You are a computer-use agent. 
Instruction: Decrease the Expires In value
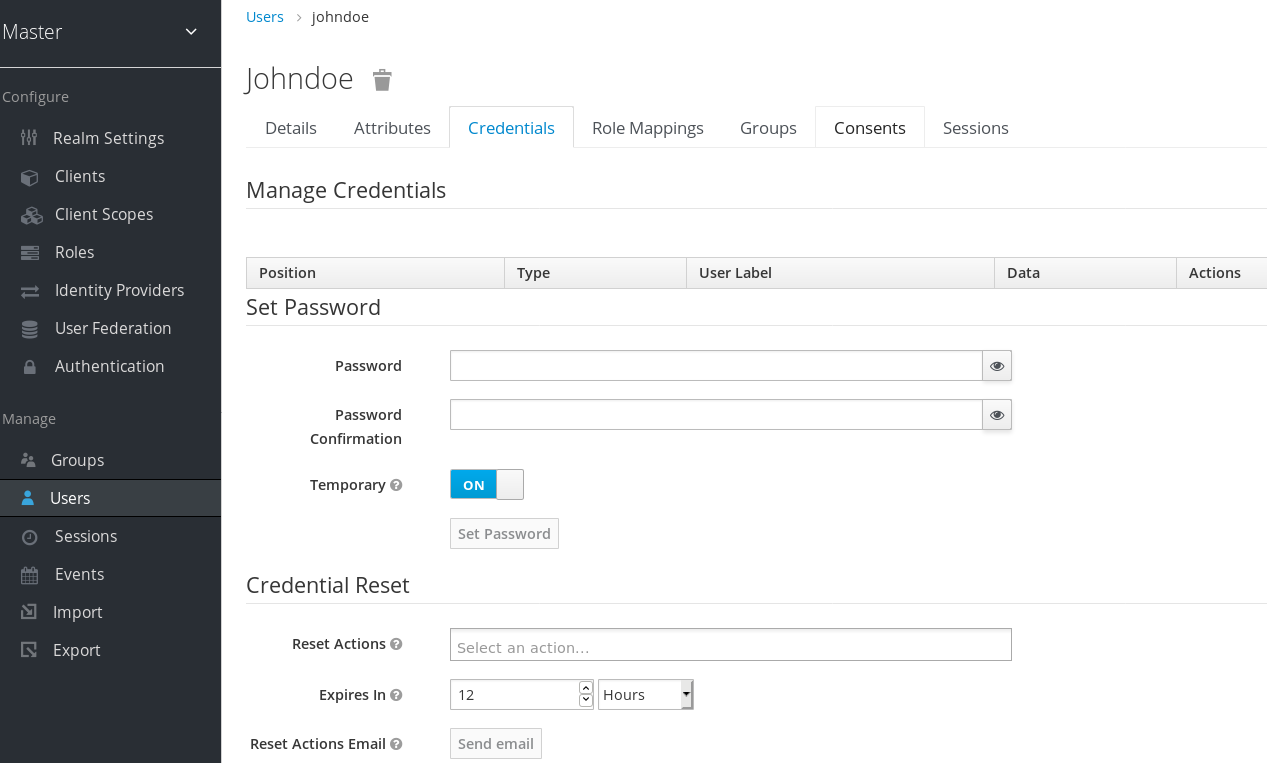click(x=586, y=700)
